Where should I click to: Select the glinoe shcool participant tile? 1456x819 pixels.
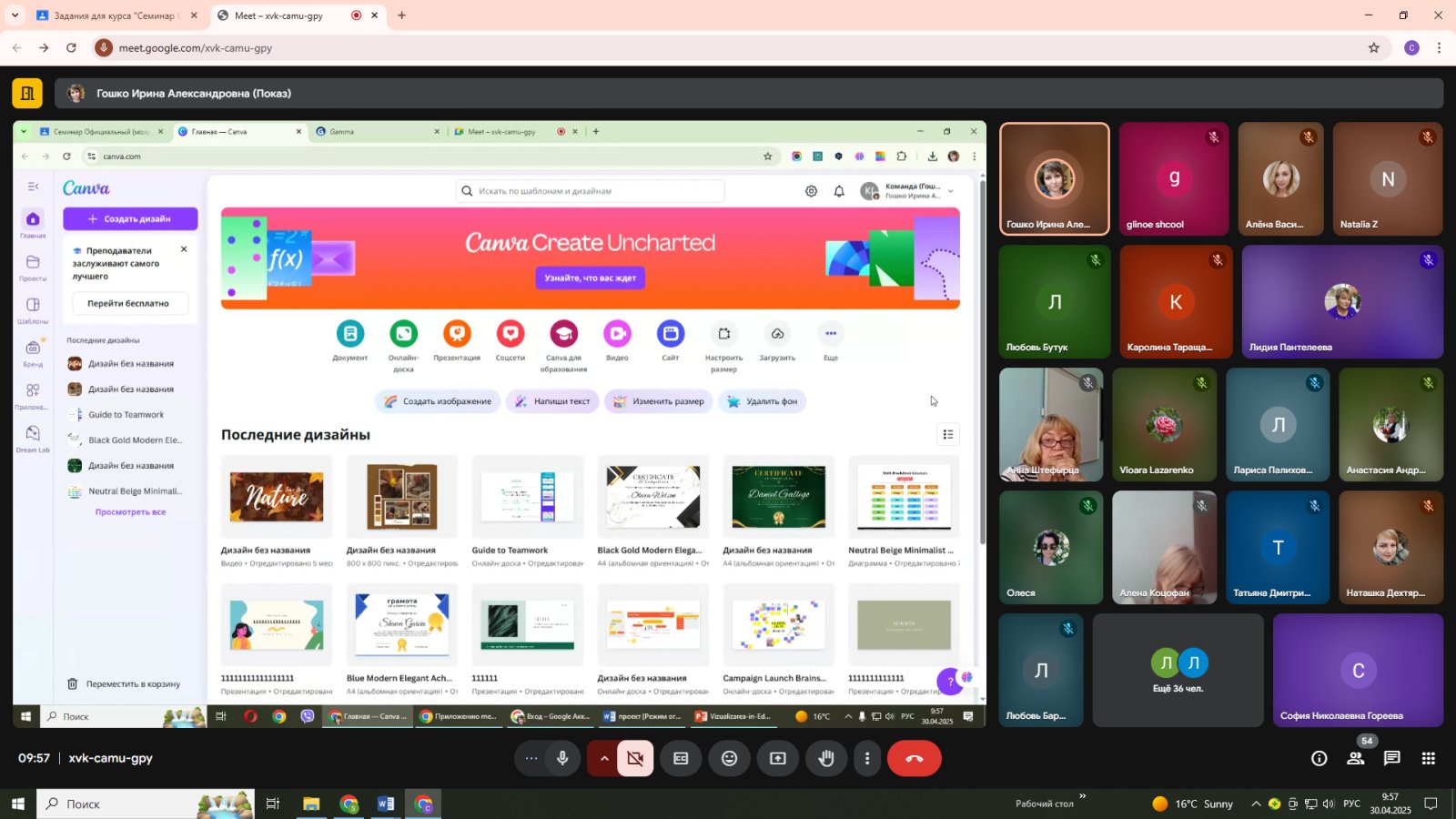coord(1174,179)
